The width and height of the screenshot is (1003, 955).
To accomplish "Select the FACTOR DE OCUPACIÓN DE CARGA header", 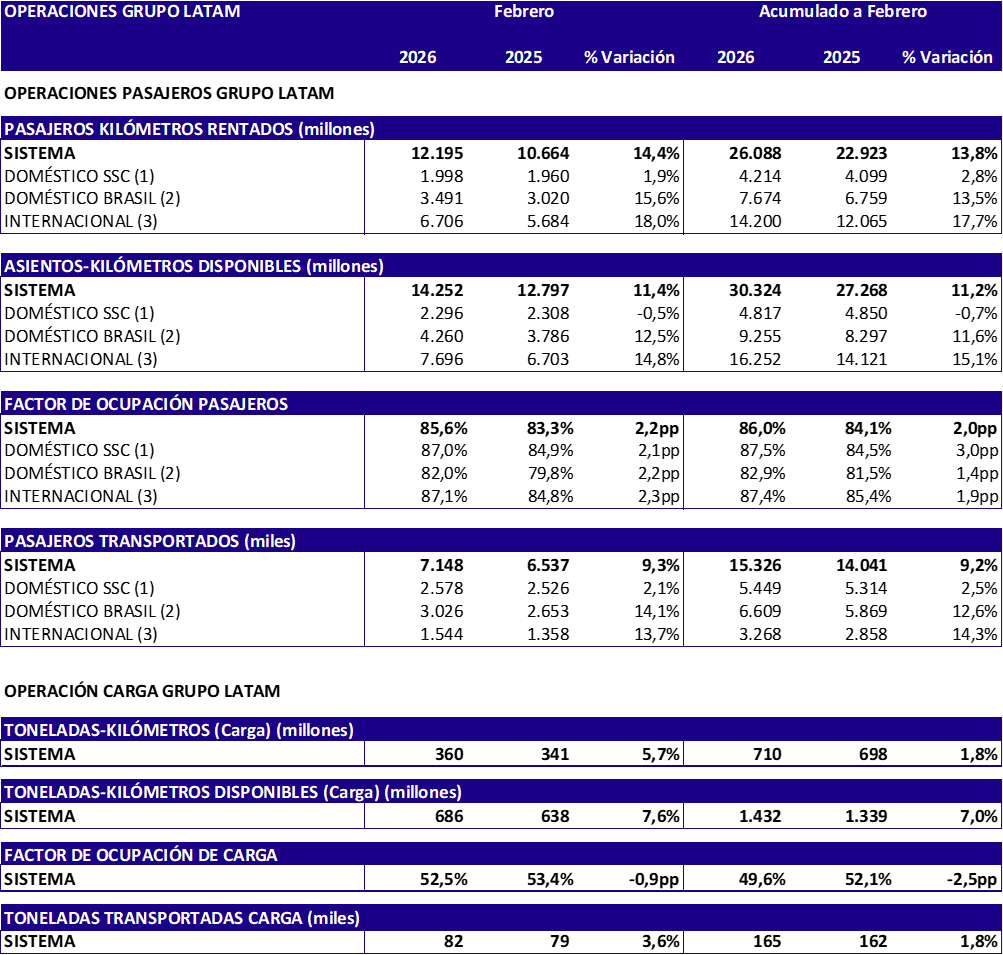I will tap(141, 855).
